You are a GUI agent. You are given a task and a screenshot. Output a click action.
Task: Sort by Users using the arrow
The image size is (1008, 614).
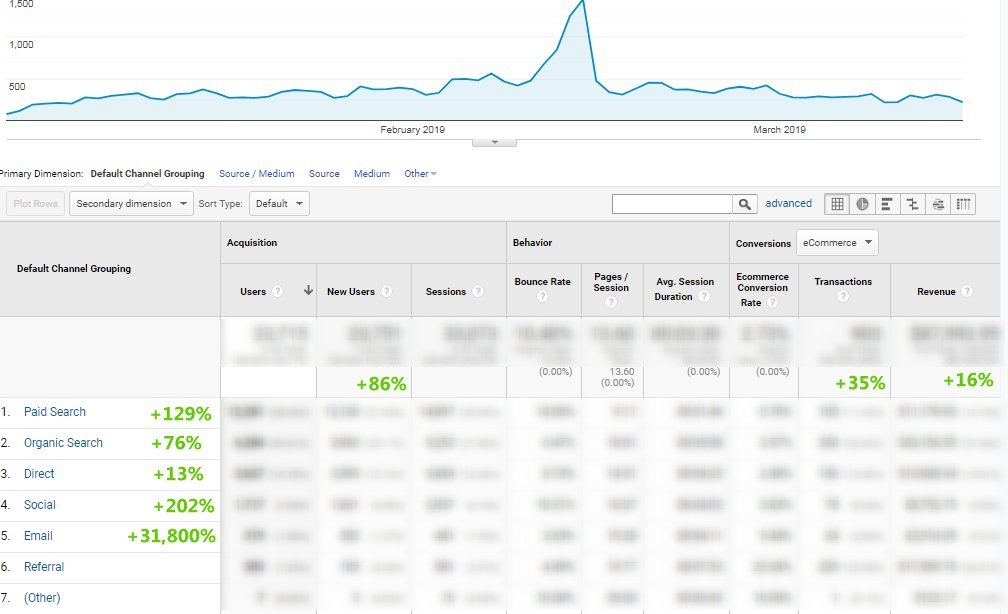point(308,291)
